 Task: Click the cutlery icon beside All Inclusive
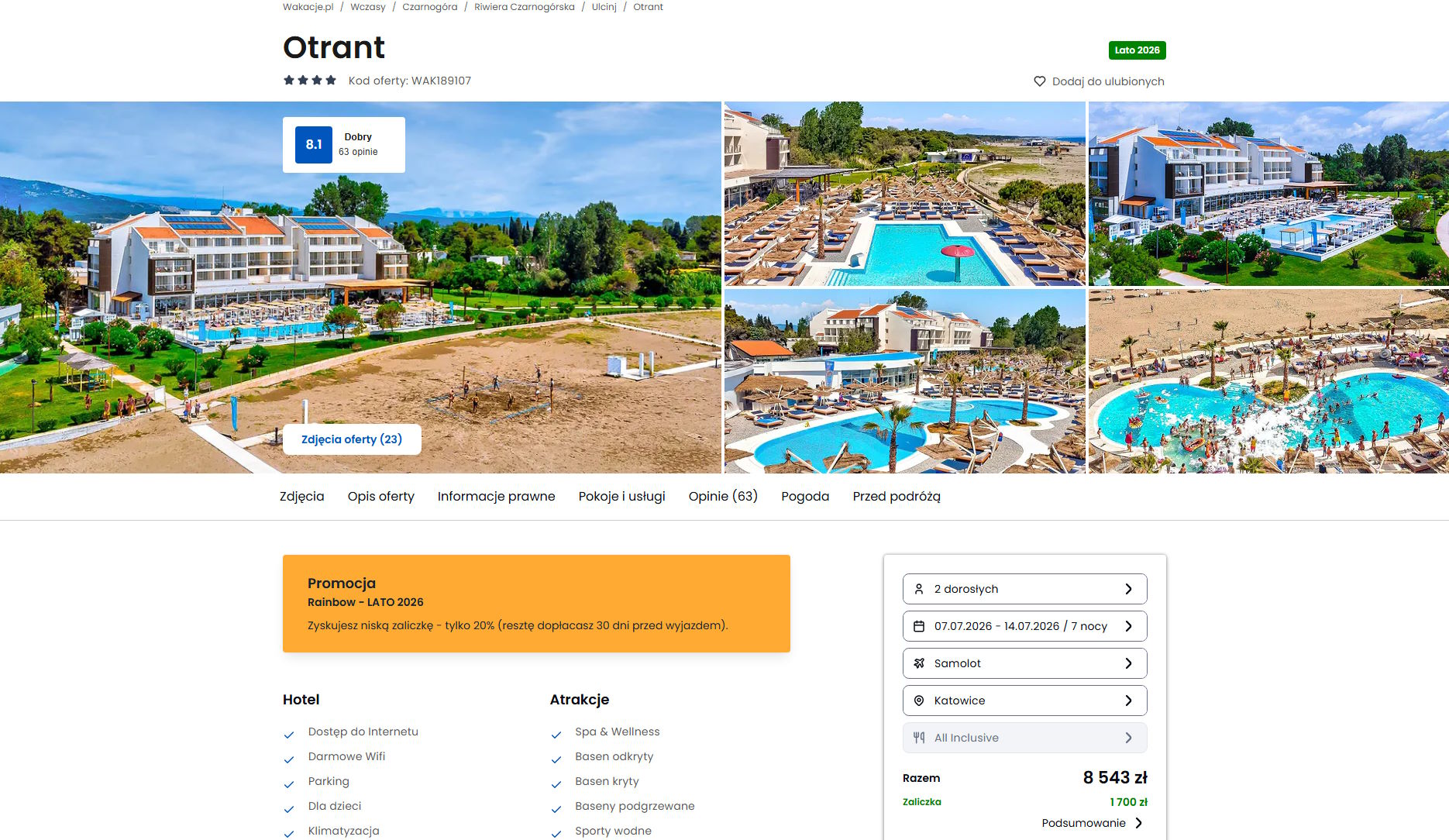[x=919, y=738]
